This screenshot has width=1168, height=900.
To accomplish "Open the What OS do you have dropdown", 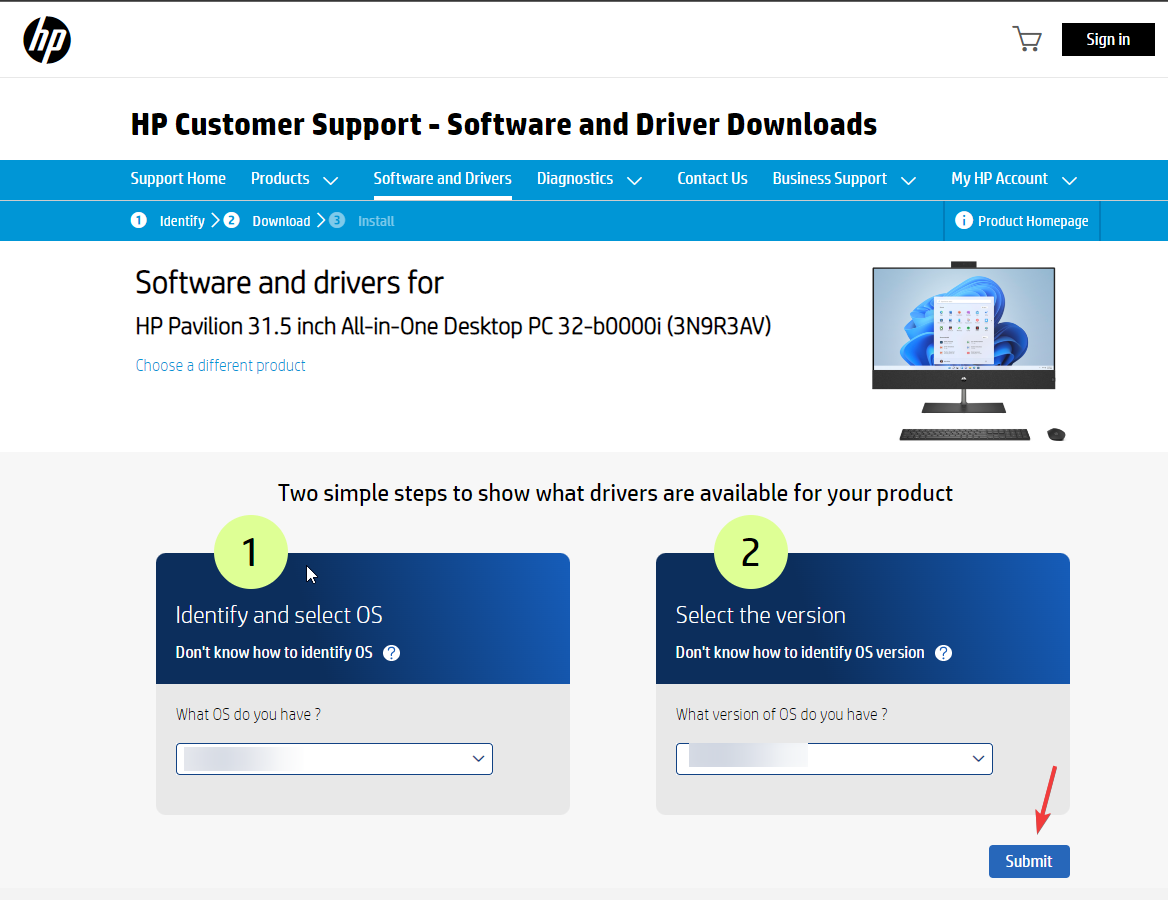I will (334, 759).
